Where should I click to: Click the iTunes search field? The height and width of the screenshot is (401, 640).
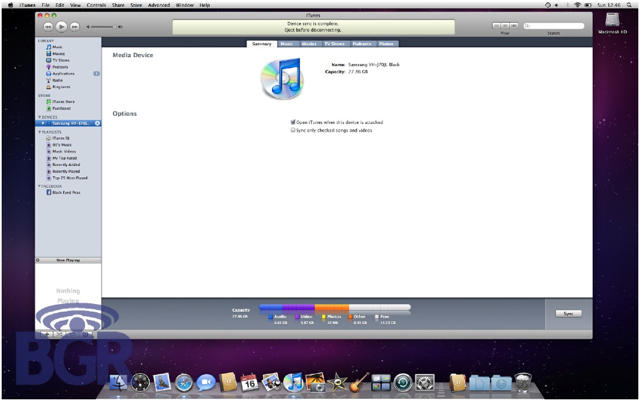tap(553, 25)
